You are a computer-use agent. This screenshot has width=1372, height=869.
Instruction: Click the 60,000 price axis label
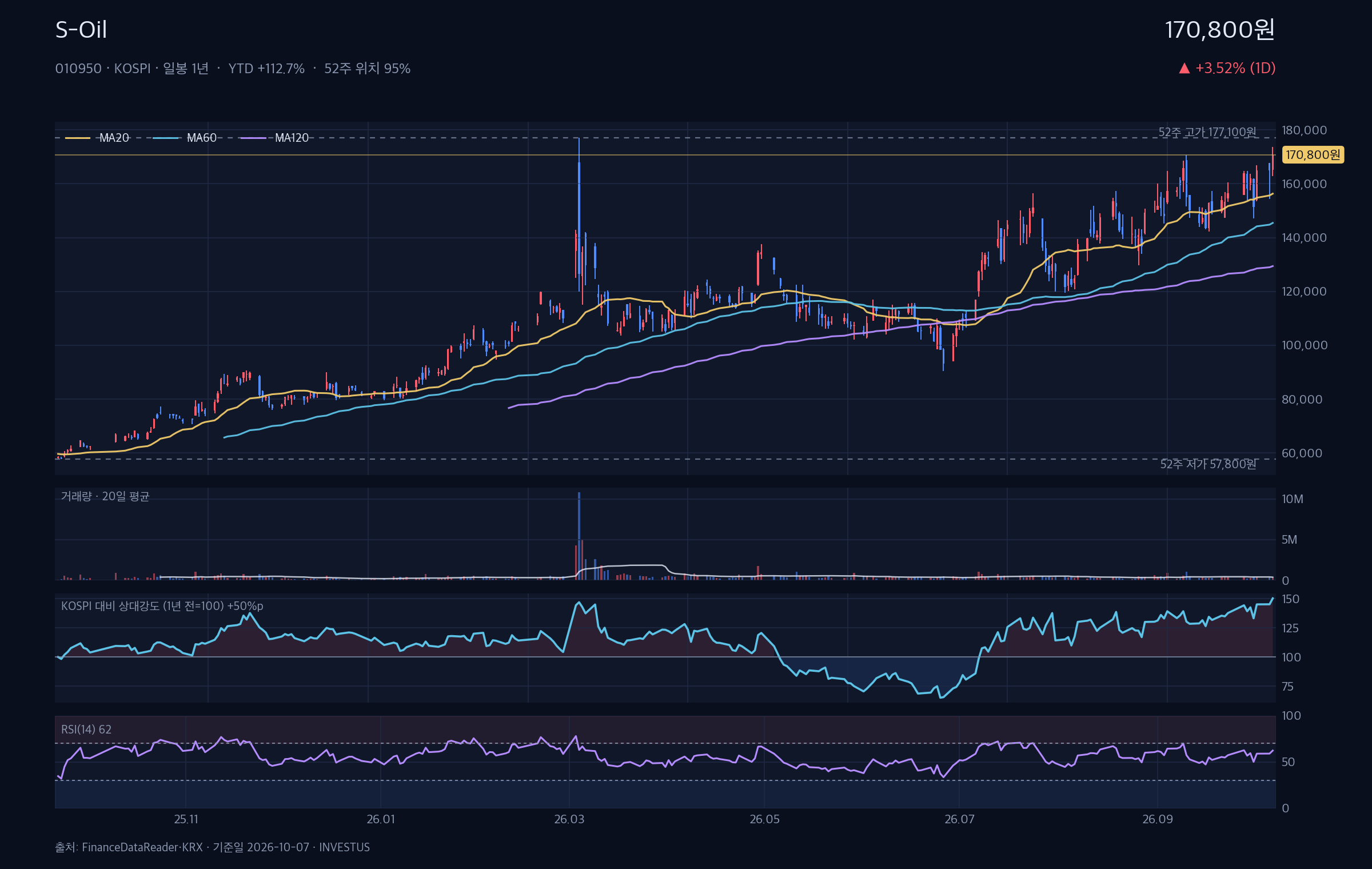[x=1302, y=453]
